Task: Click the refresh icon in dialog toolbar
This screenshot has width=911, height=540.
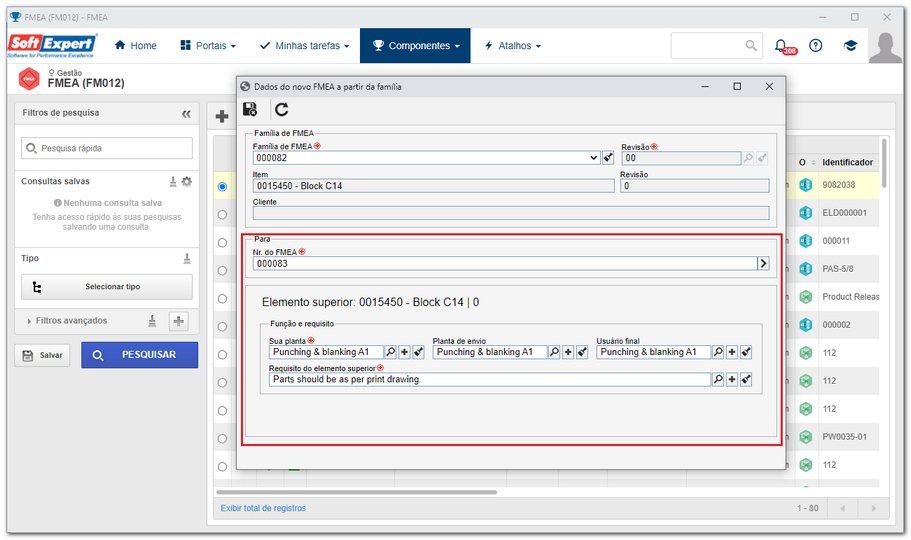Action: (282, 109)
